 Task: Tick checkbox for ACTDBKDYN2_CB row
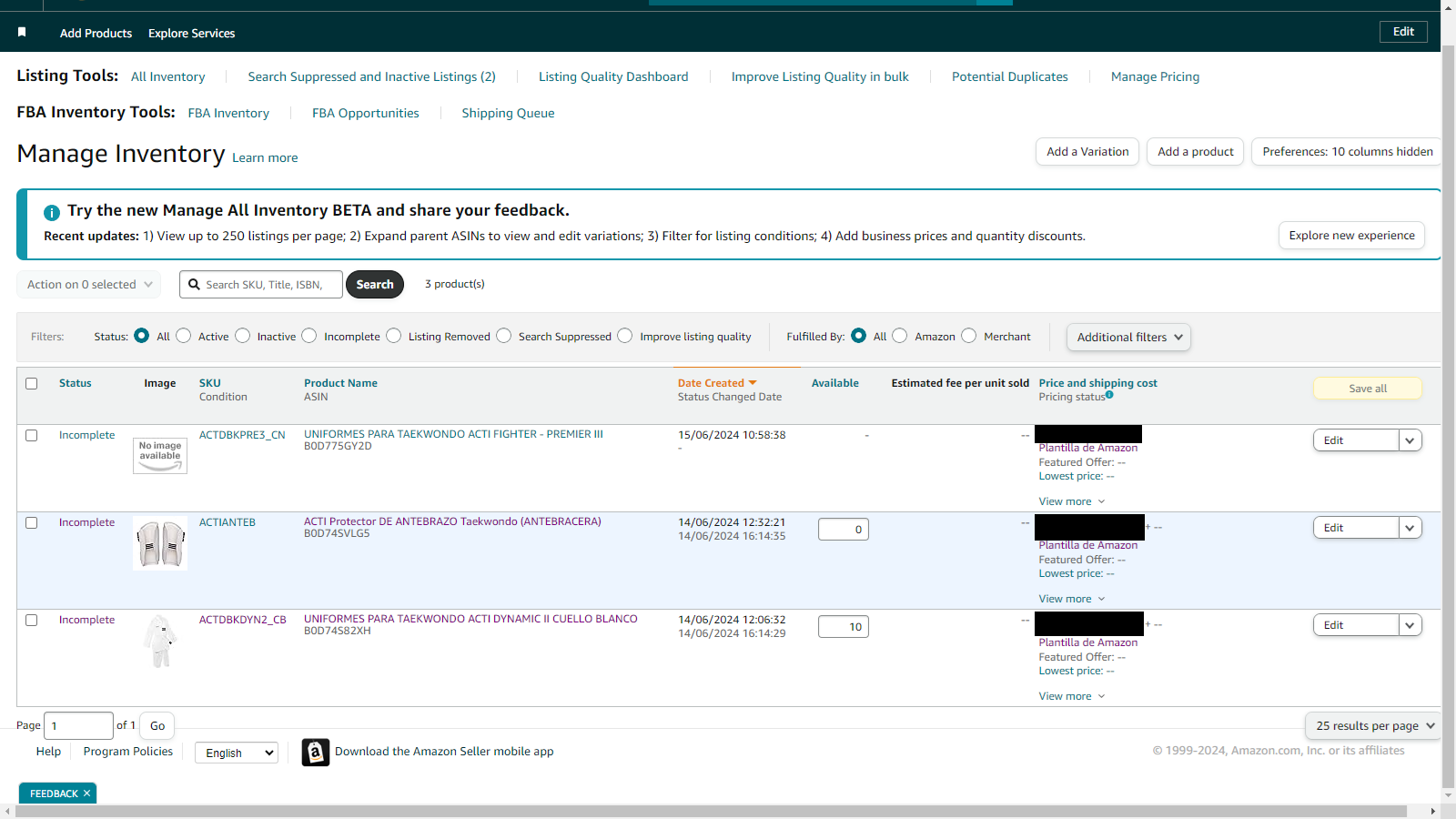click(32, 620)
